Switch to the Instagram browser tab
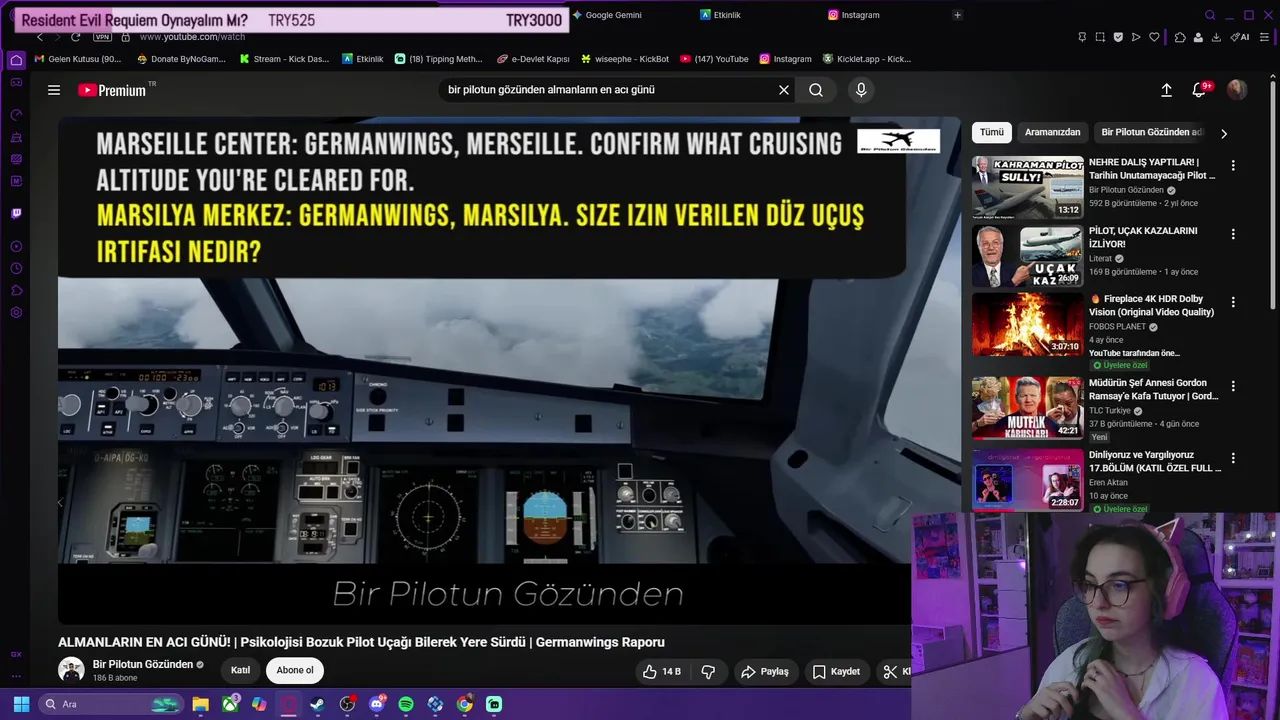Image resolution: width=1280 pixels, height=720 pixels. [854, 15]
